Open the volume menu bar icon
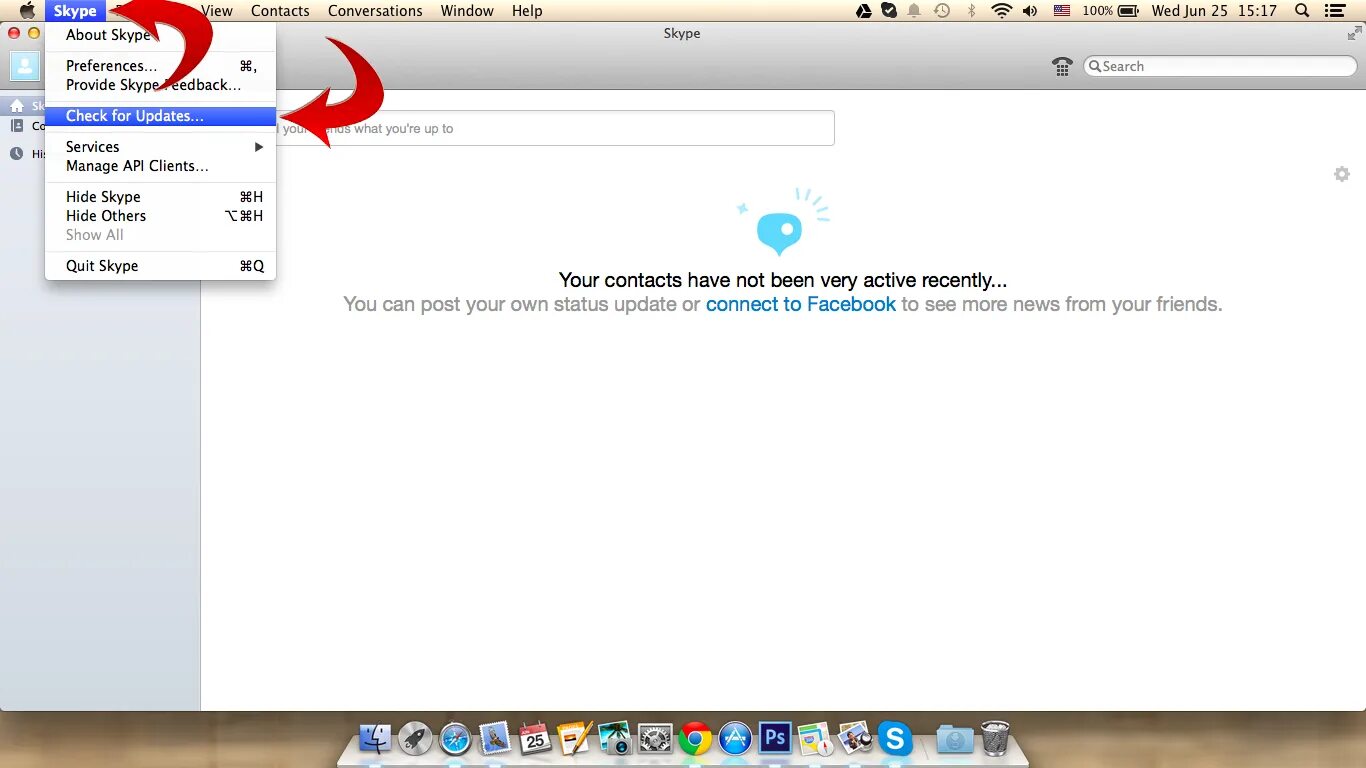 1030,11
